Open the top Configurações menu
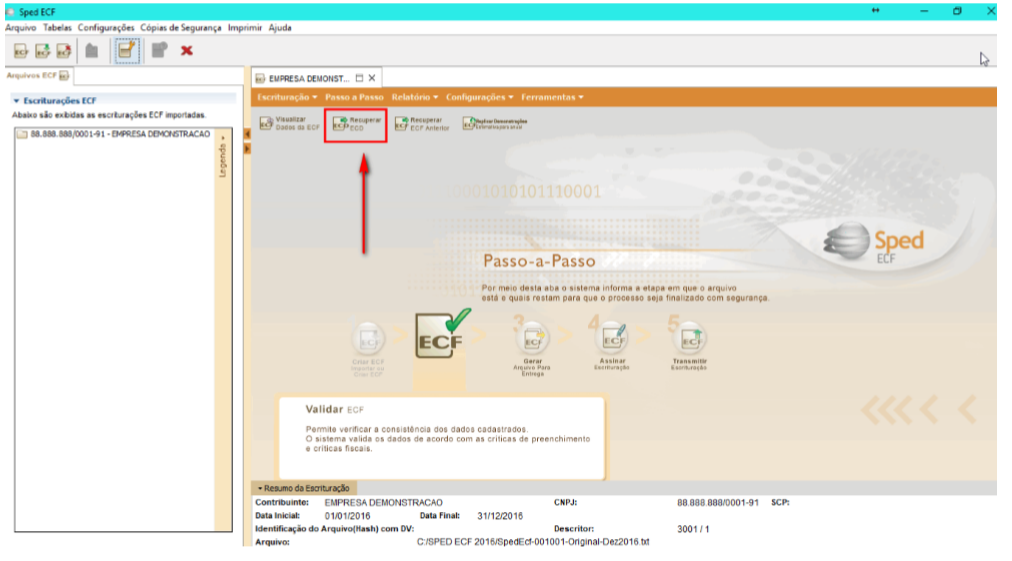The width and height of the screenshot is (1012, 561). (106, 28)
